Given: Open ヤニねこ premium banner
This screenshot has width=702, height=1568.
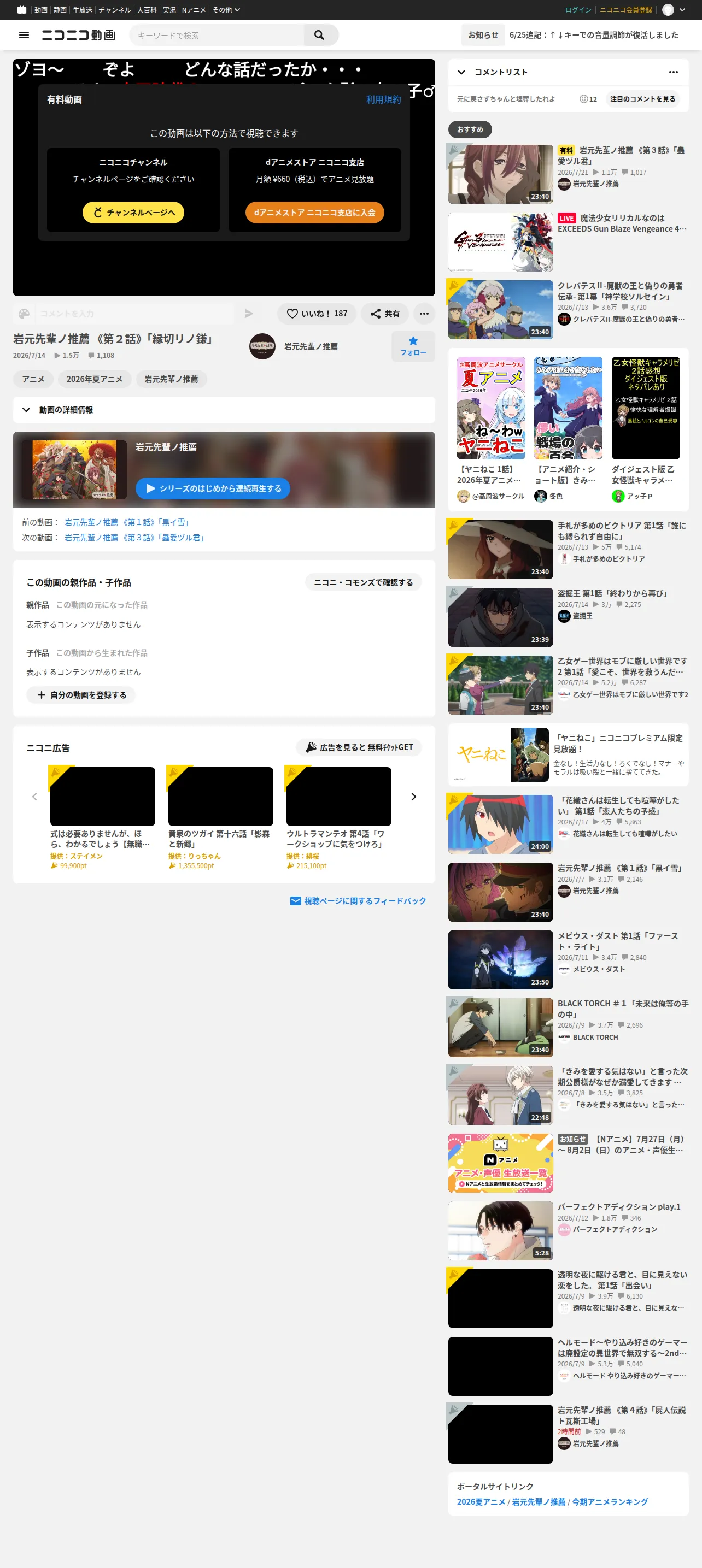Looking at the screenshot, I should click(x=569, y=755).
